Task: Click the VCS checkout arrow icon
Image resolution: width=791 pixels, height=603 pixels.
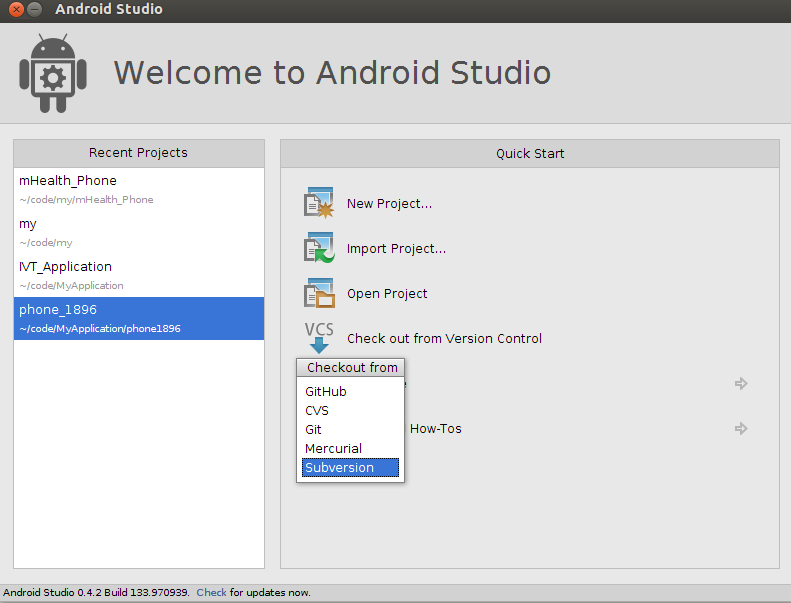Action: click(319, 338)
